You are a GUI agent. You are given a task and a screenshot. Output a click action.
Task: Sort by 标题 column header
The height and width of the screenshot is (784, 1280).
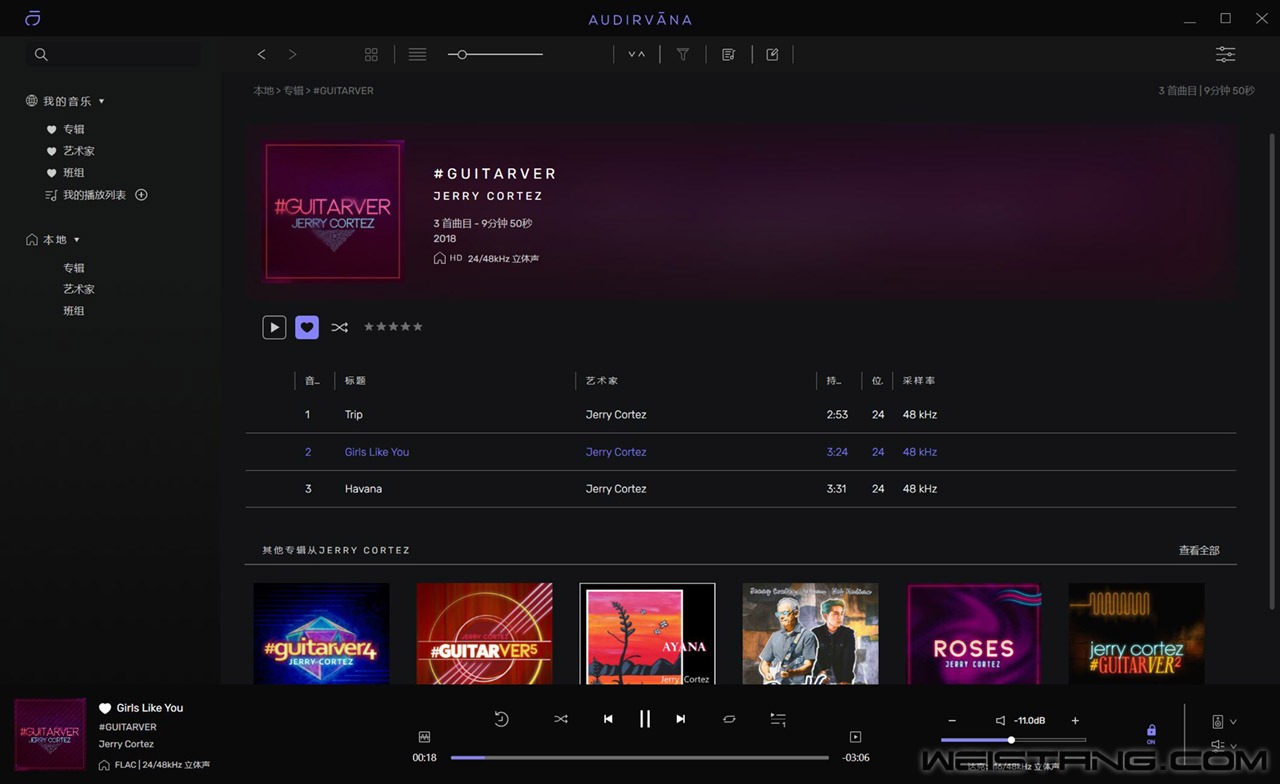coord(355,381)
